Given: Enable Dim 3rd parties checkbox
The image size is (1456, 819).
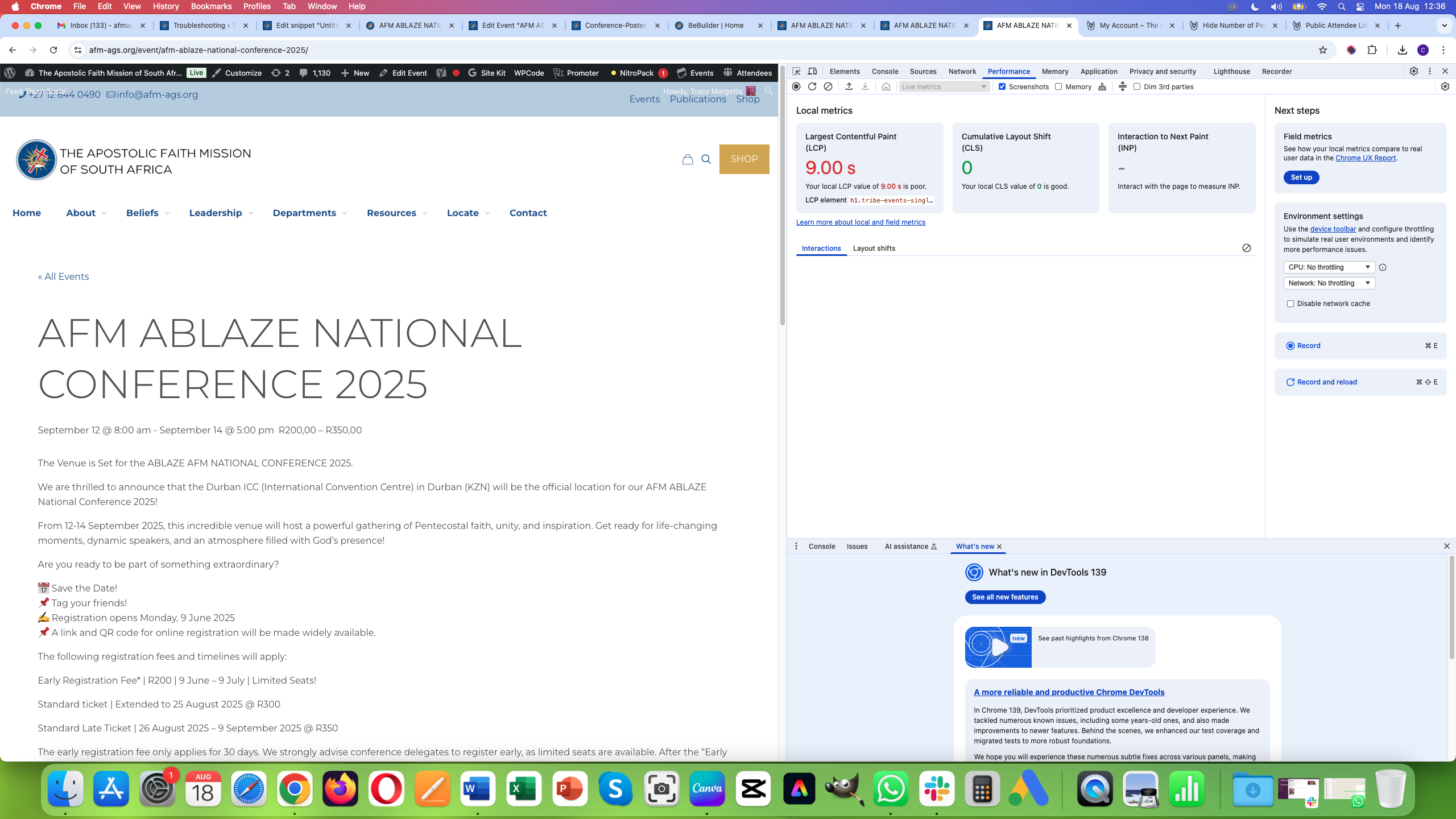Looking at the screenshot, I should (1137, 86).
